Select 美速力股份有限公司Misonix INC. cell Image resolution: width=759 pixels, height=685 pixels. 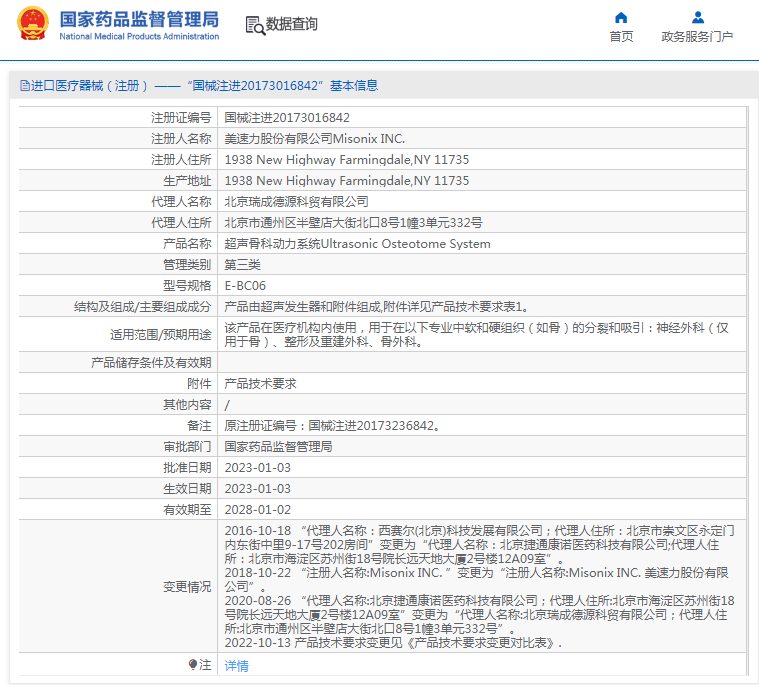pos(315,139)
